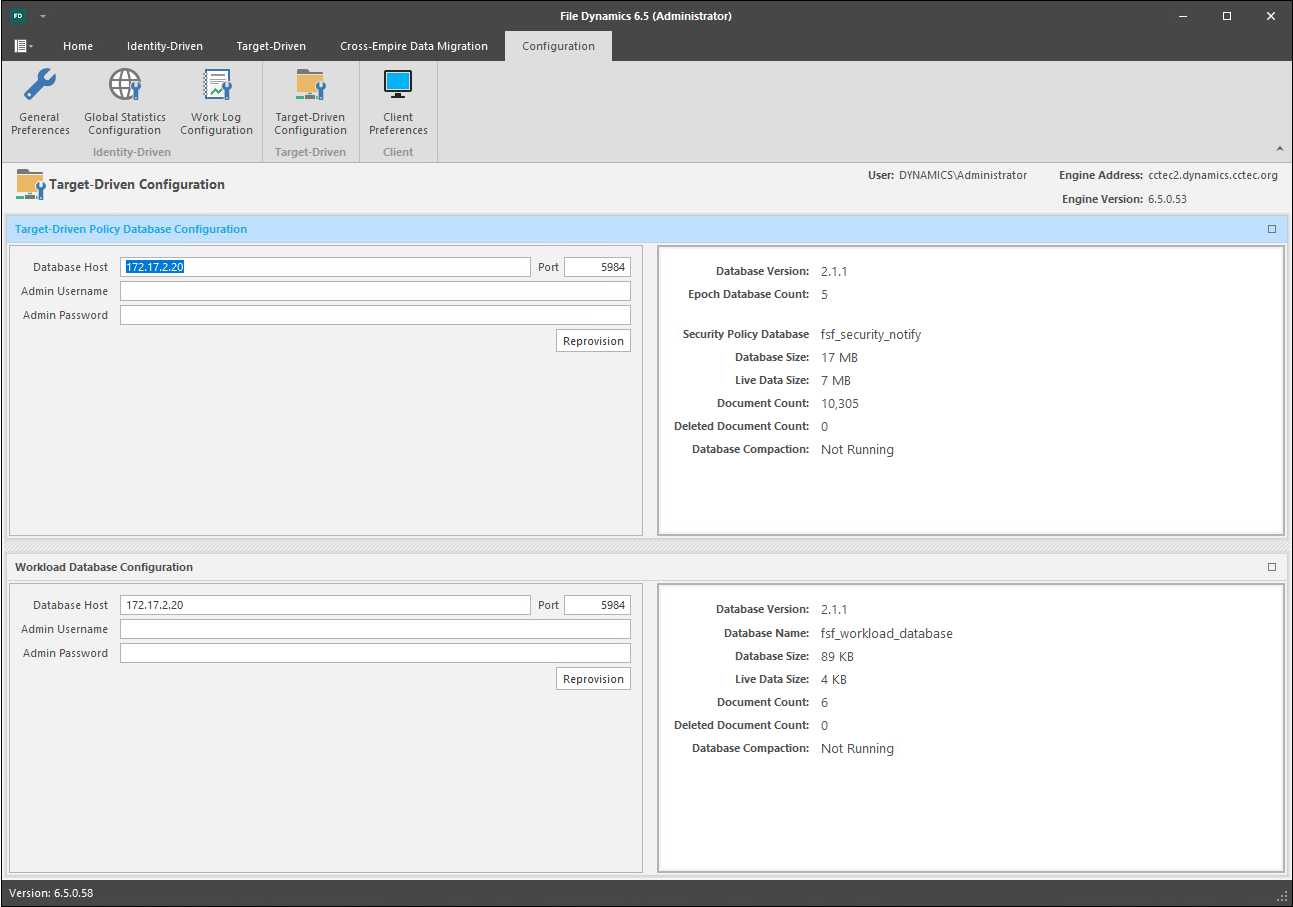Click the workload Admin Password field
The width and height of the screenshot is (1293, 907).
[375, 653]
